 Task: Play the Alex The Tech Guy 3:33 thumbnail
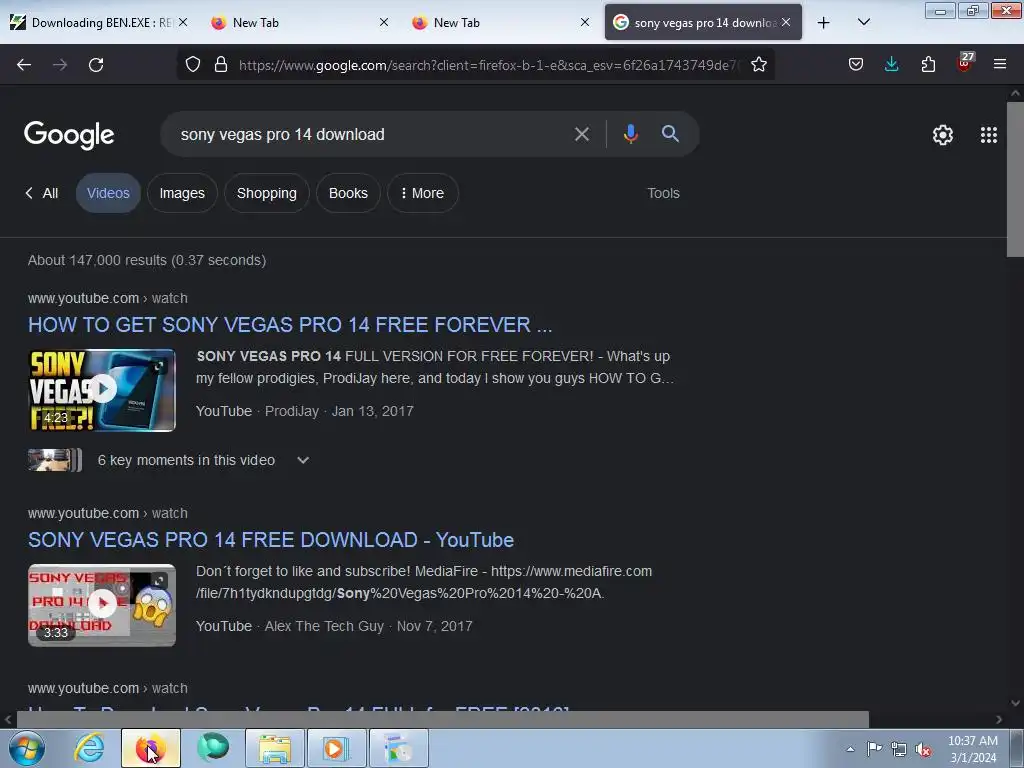102,605
